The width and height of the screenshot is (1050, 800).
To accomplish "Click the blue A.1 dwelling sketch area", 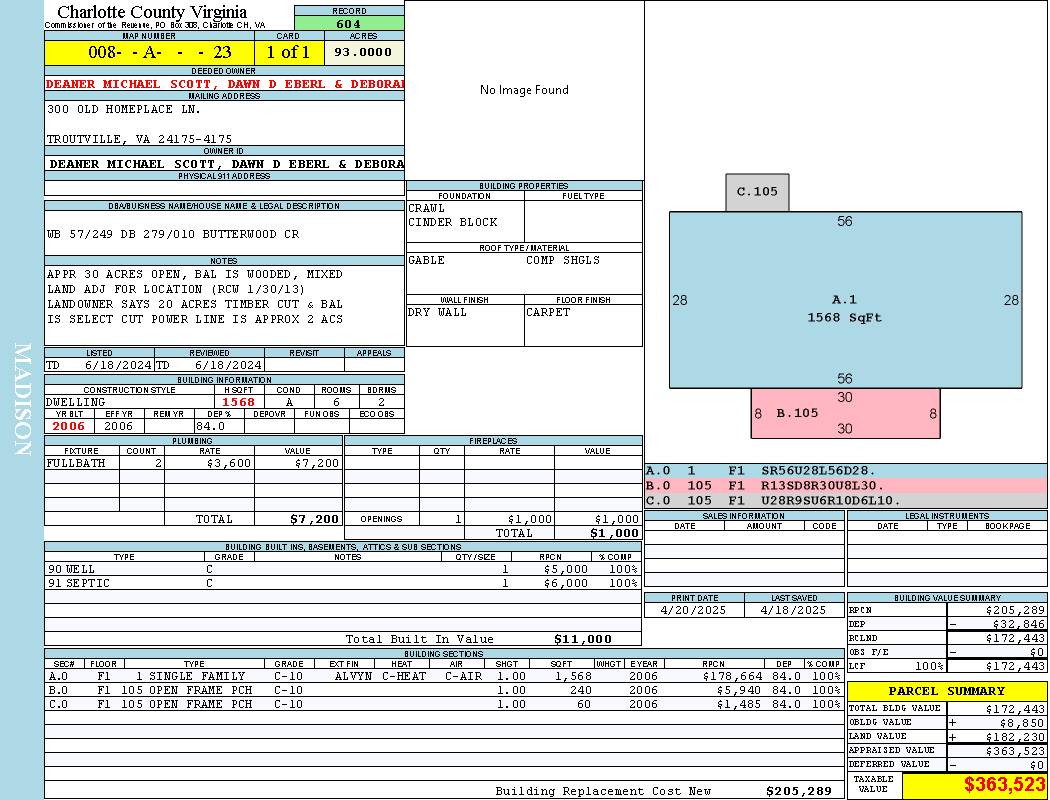I will pos(845,300).
